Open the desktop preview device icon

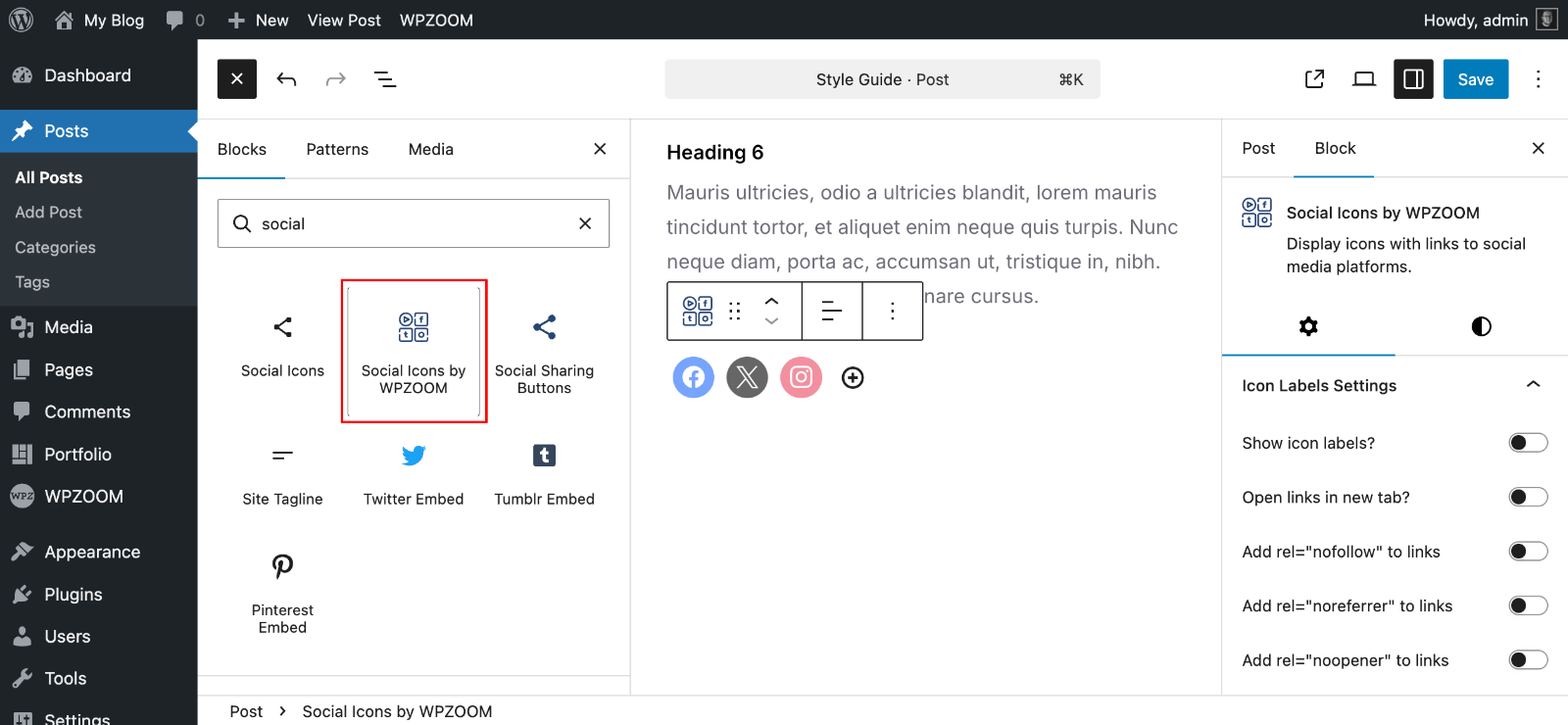click(1364, 79)
